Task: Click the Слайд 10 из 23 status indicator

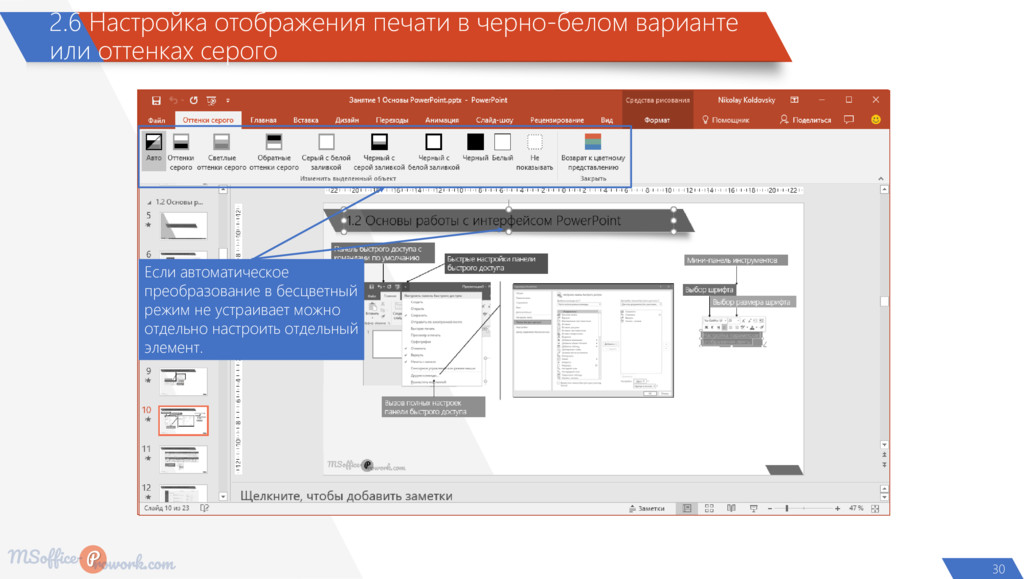Action: [x=167, y=508]
